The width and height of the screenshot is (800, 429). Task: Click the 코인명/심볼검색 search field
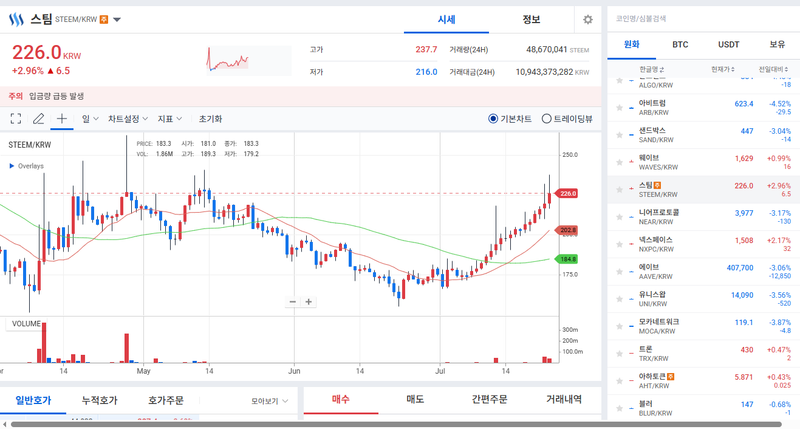coord(704,19)
